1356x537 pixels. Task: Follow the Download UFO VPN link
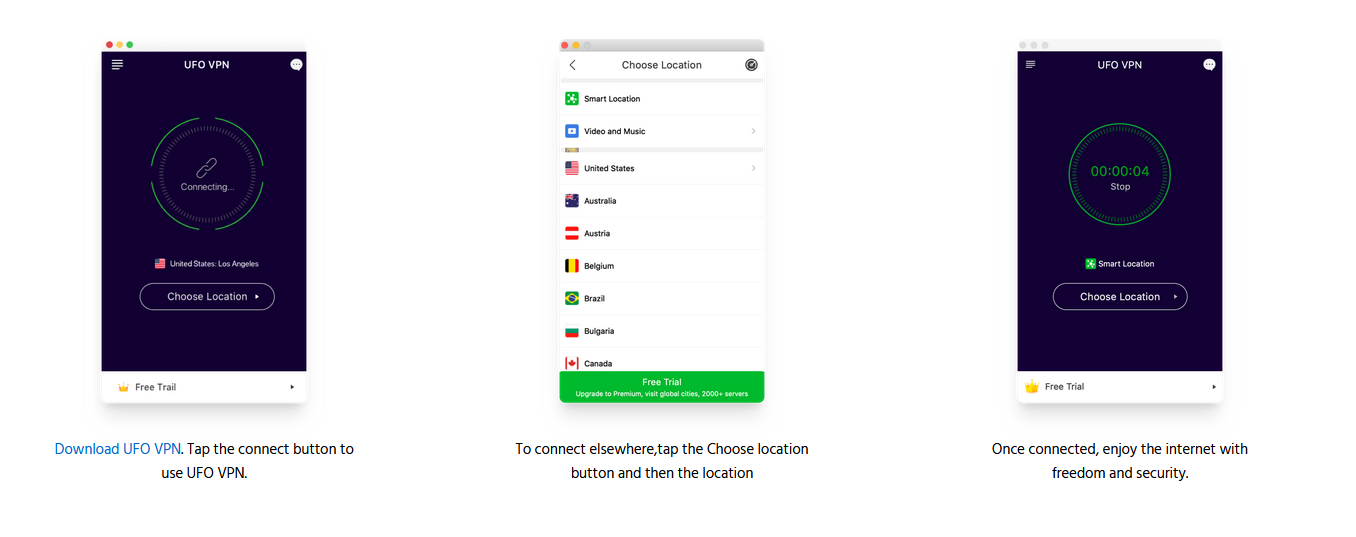[x=118, y=449]
